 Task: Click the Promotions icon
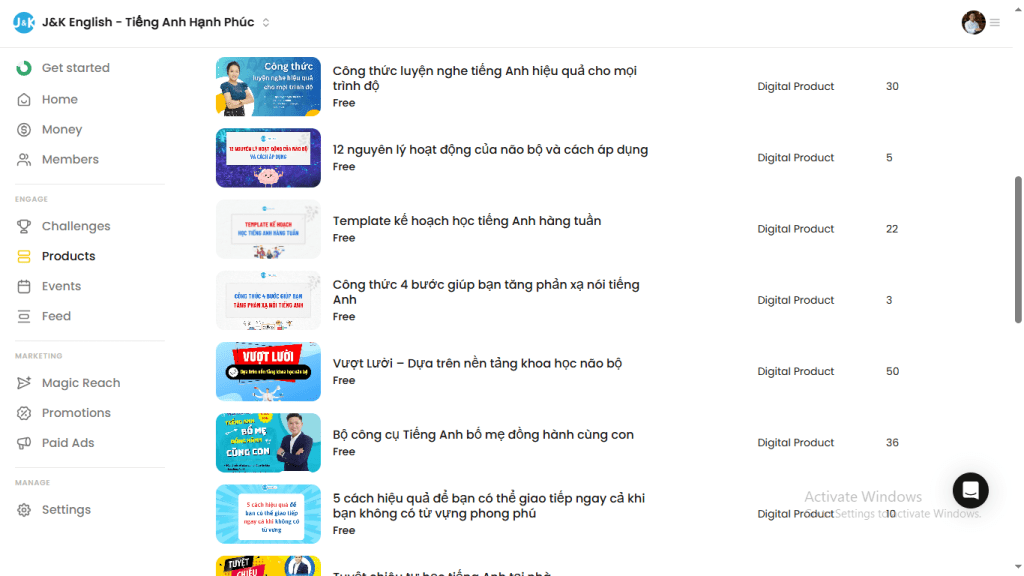23,412
